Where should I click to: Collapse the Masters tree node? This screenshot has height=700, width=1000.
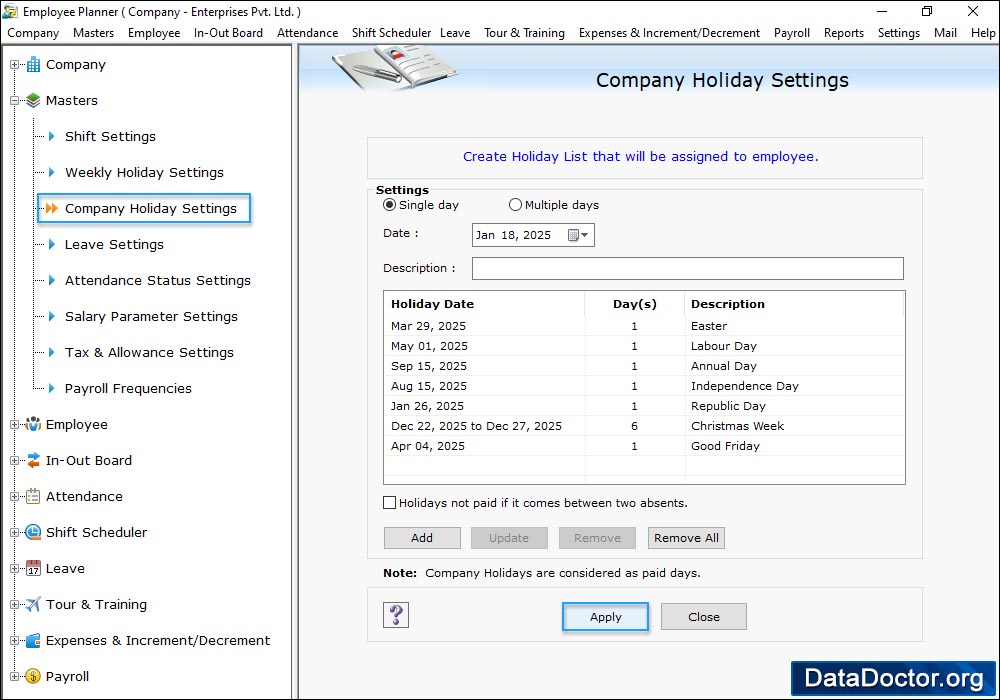click(x=14, y=100)
